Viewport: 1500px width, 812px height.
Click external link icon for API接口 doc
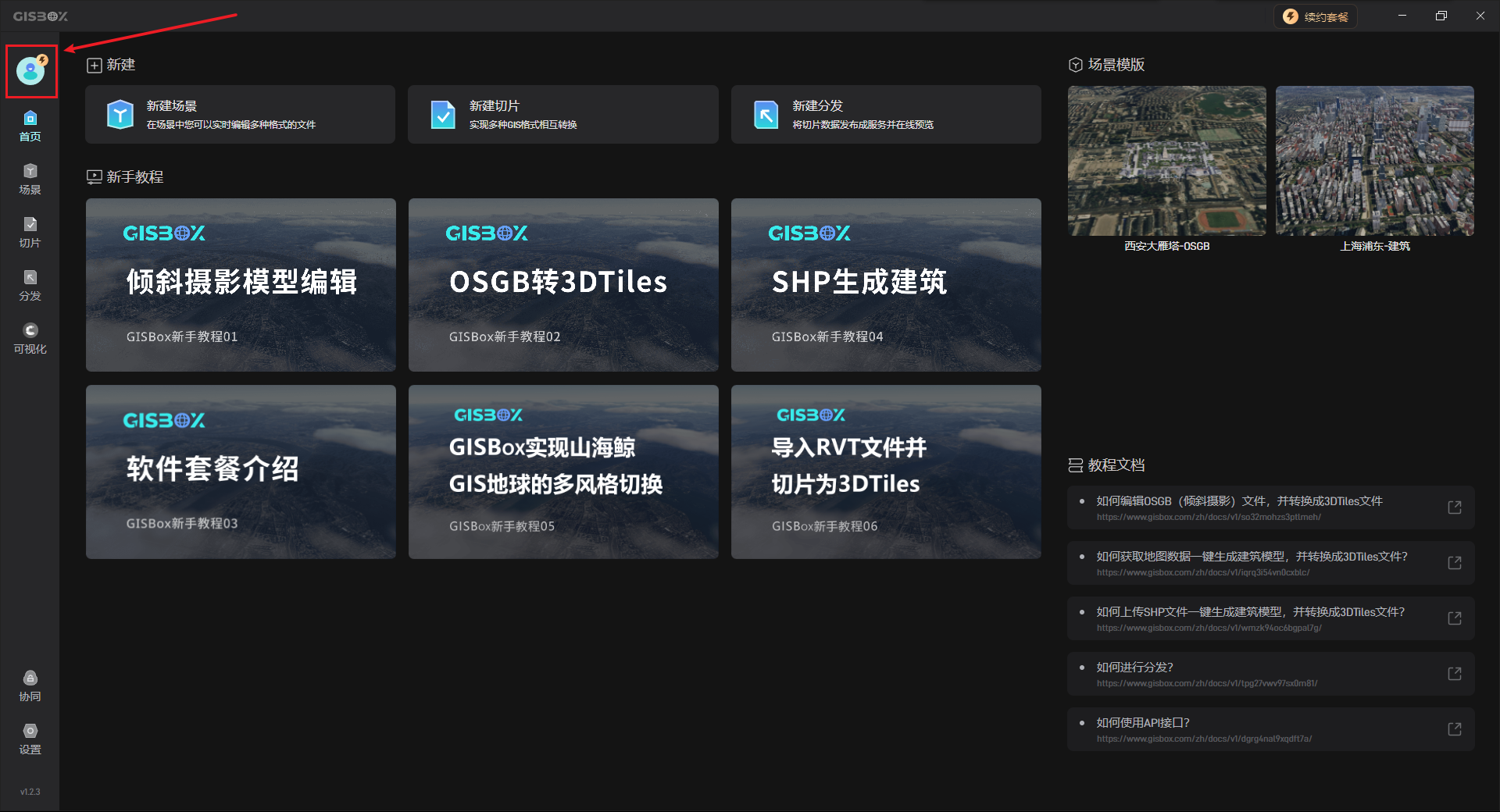coord(1455,729)
